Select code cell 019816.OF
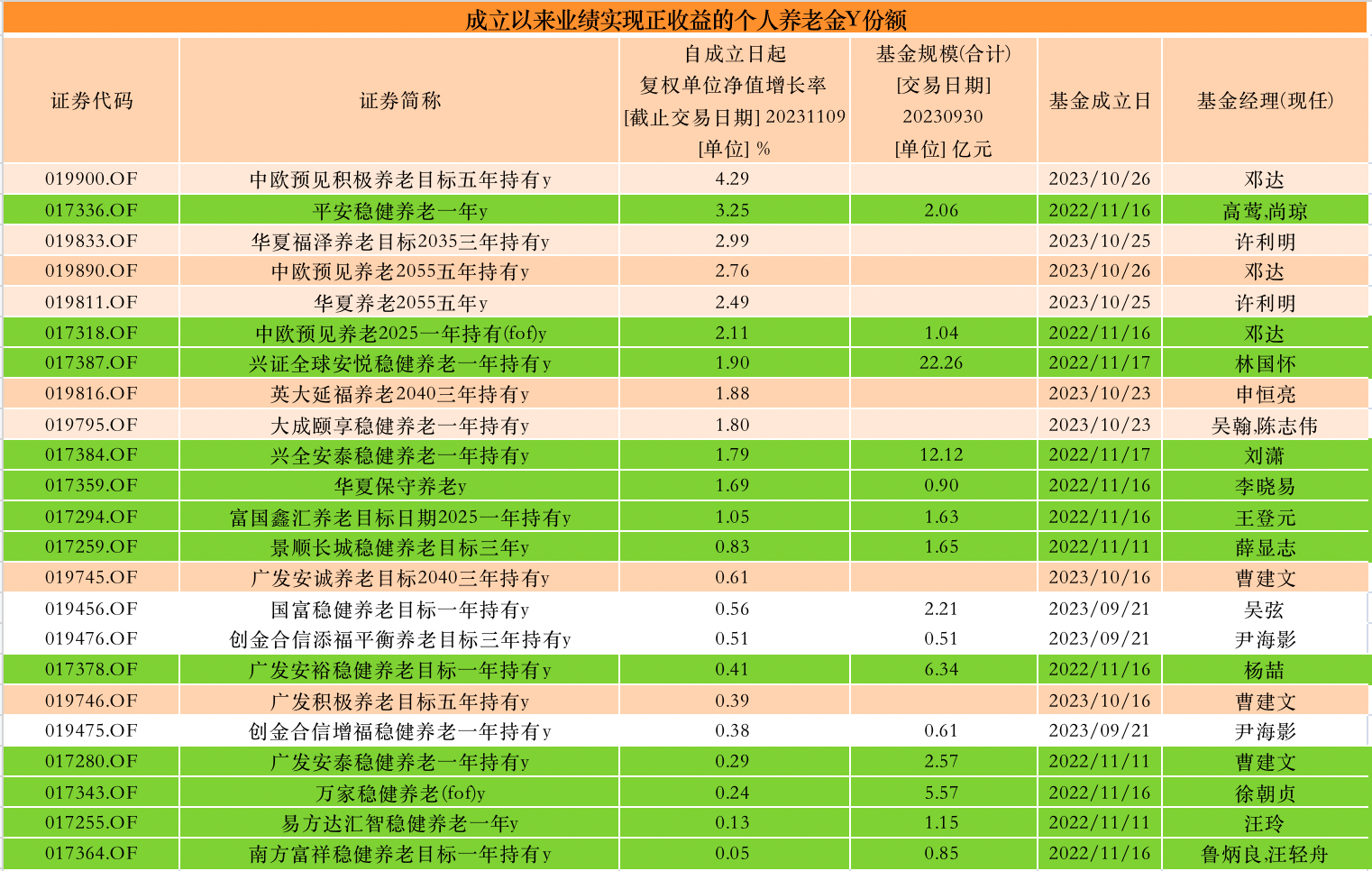 pyautogui.click(x=91, y=393)
